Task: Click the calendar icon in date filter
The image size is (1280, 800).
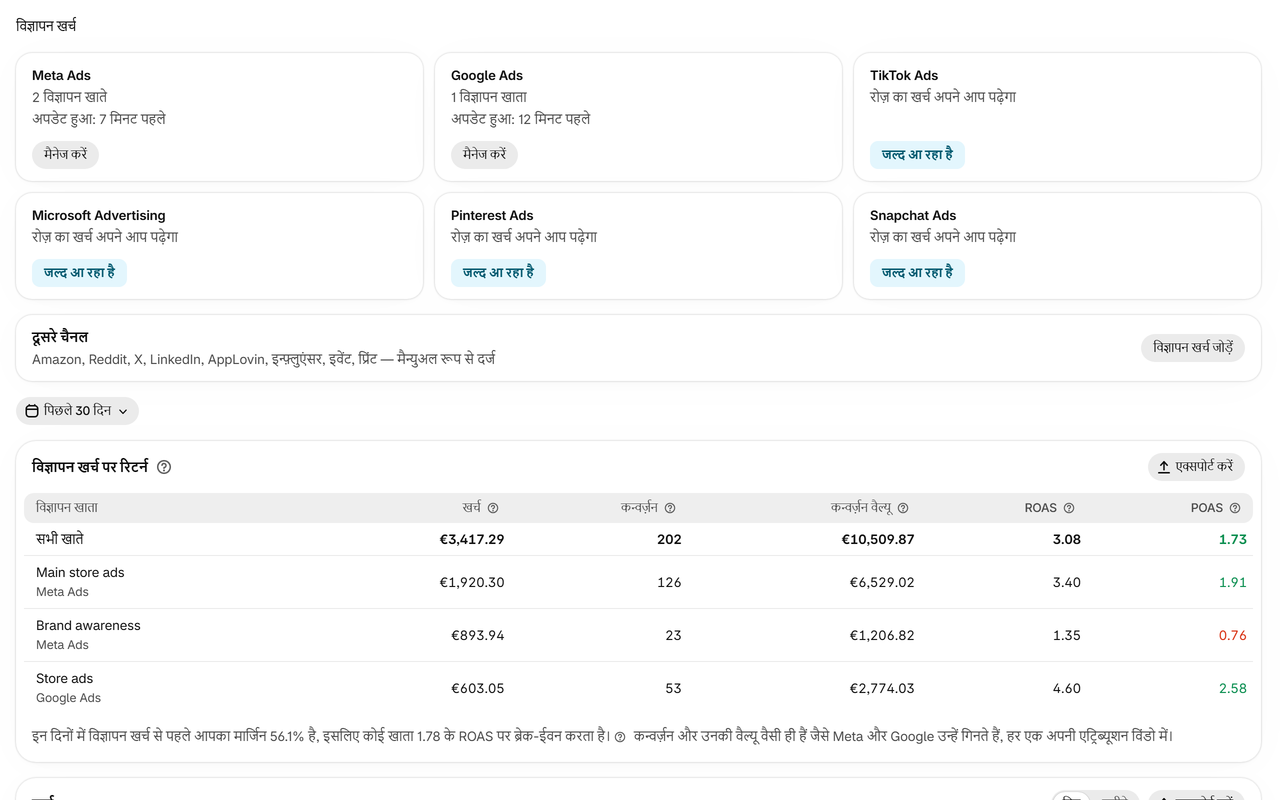Action: click(x=32, y=411)
